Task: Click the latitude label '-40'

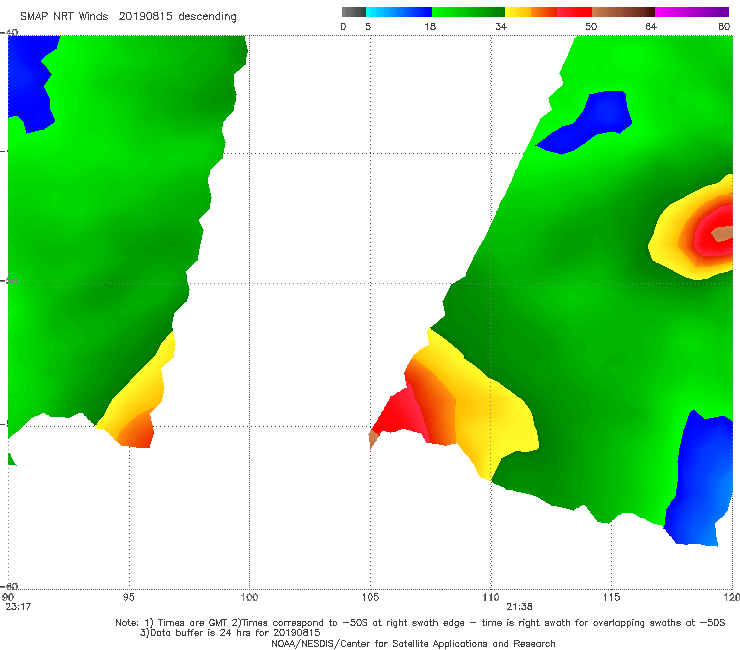Action: pos(9,33)
